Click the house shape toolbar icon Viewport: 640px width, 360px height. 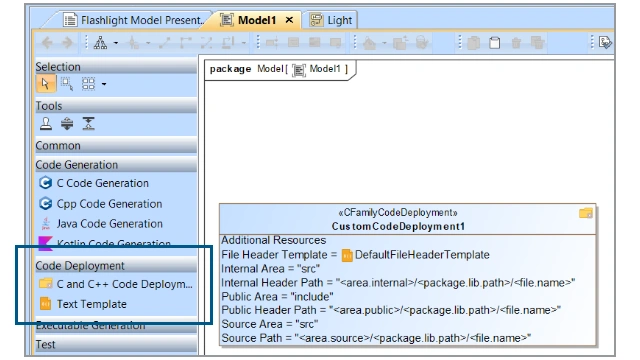coord(369,42)
